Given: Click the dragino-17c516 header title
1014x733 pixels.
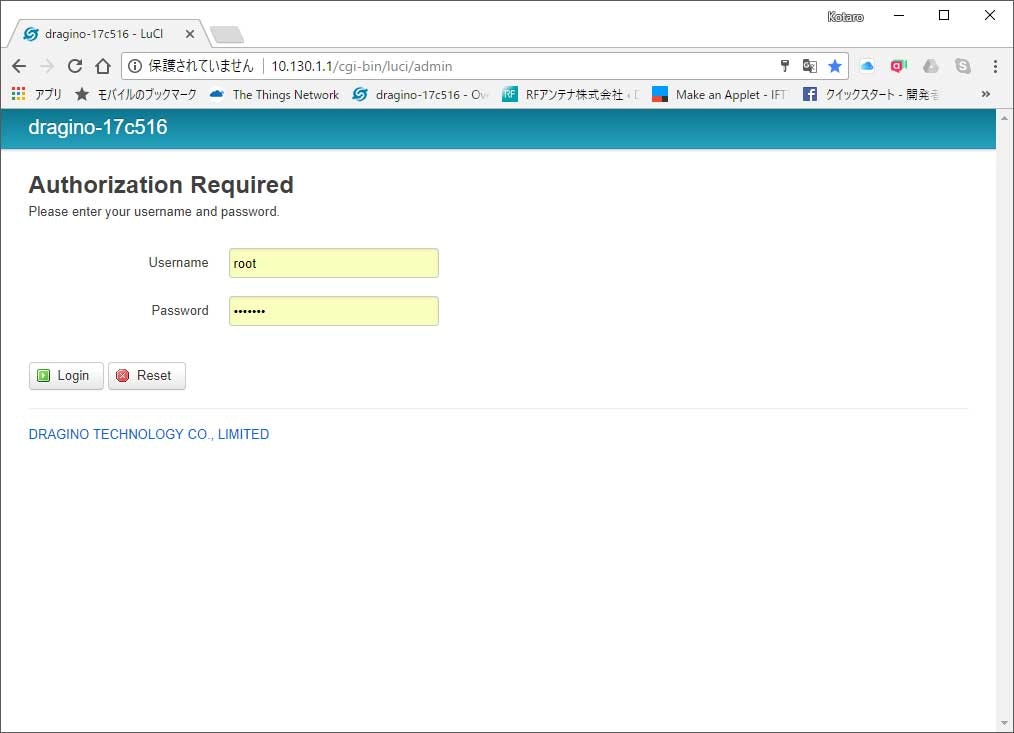Looking at the screenshot, I should click(x=98, y=127).
